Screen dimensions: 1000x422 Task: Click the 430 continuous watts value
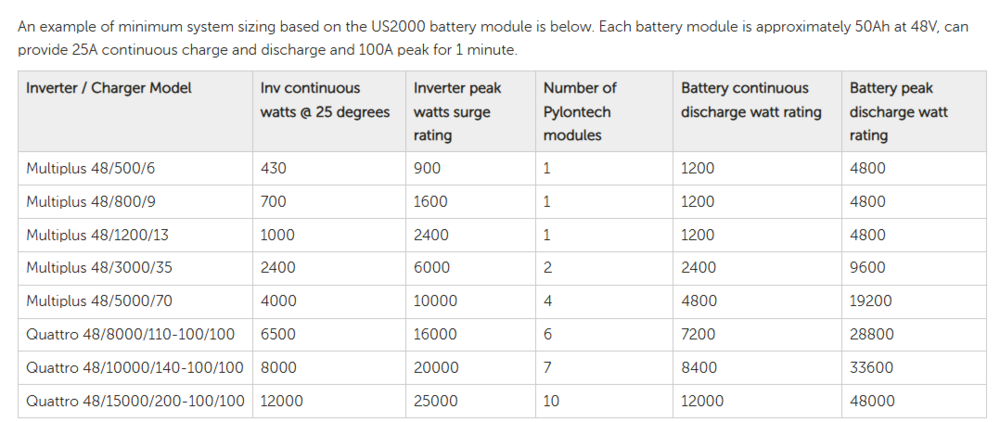pyautogui.click(x=273, y=168)
